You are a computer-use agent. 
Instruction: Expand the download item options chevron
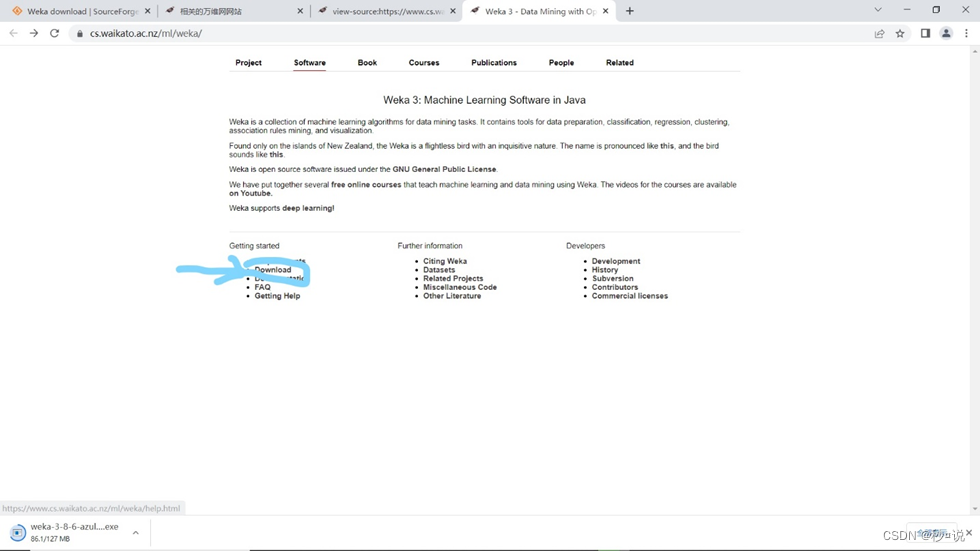coord(136,533)
